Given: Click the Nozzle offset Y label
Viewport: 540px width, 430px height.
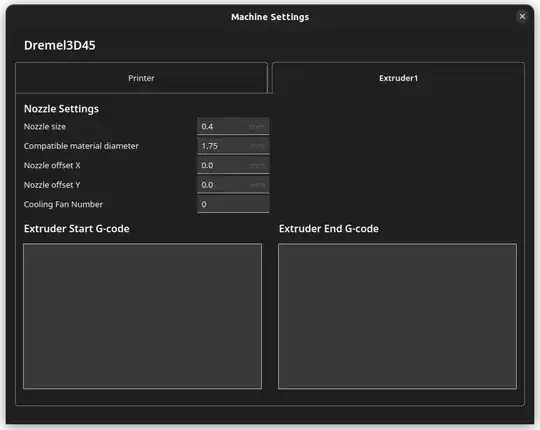Looking at the screenshot, I should pyautogui.click(x=52, y=185).
